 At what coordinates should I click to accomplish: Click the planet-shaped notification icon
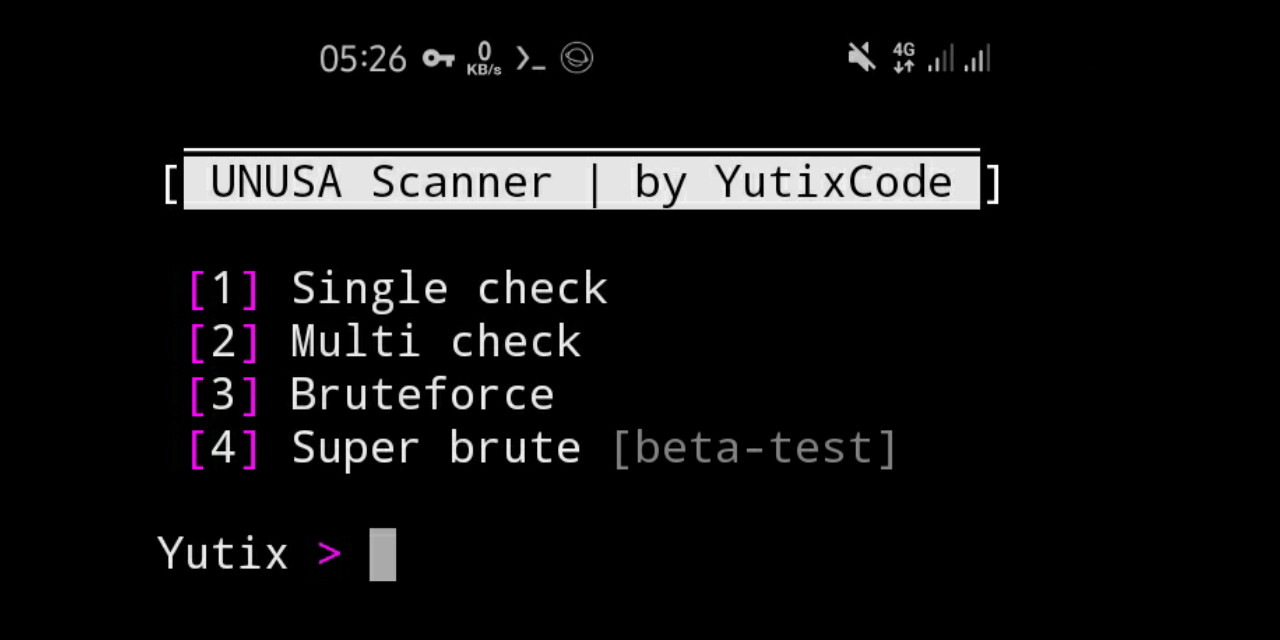click(577, 59)
